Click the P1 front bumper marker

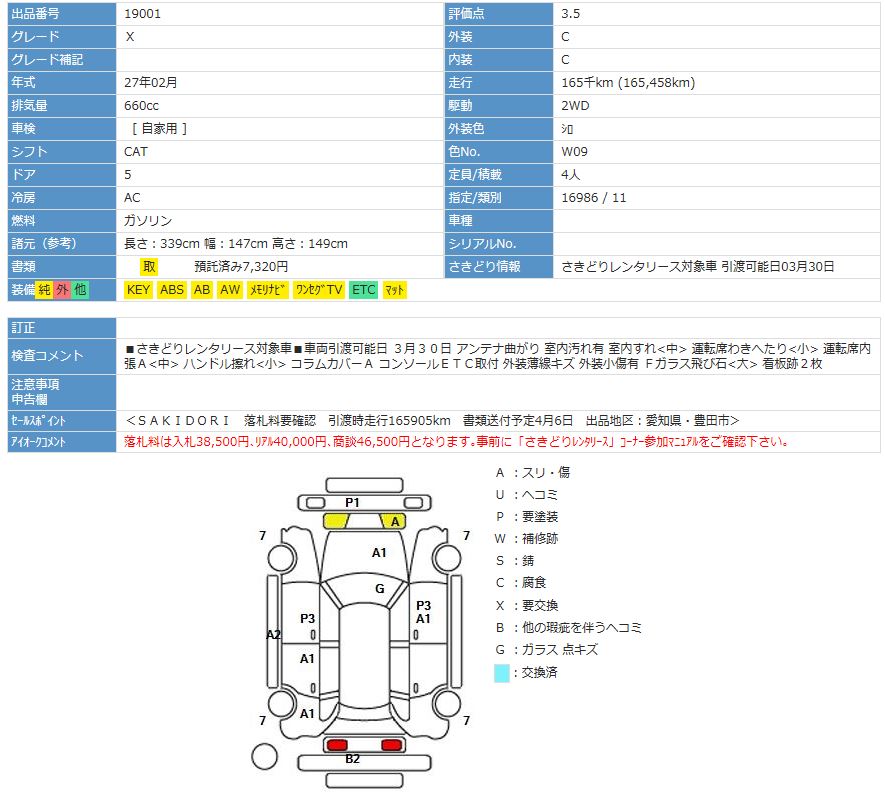pos(352,502)
